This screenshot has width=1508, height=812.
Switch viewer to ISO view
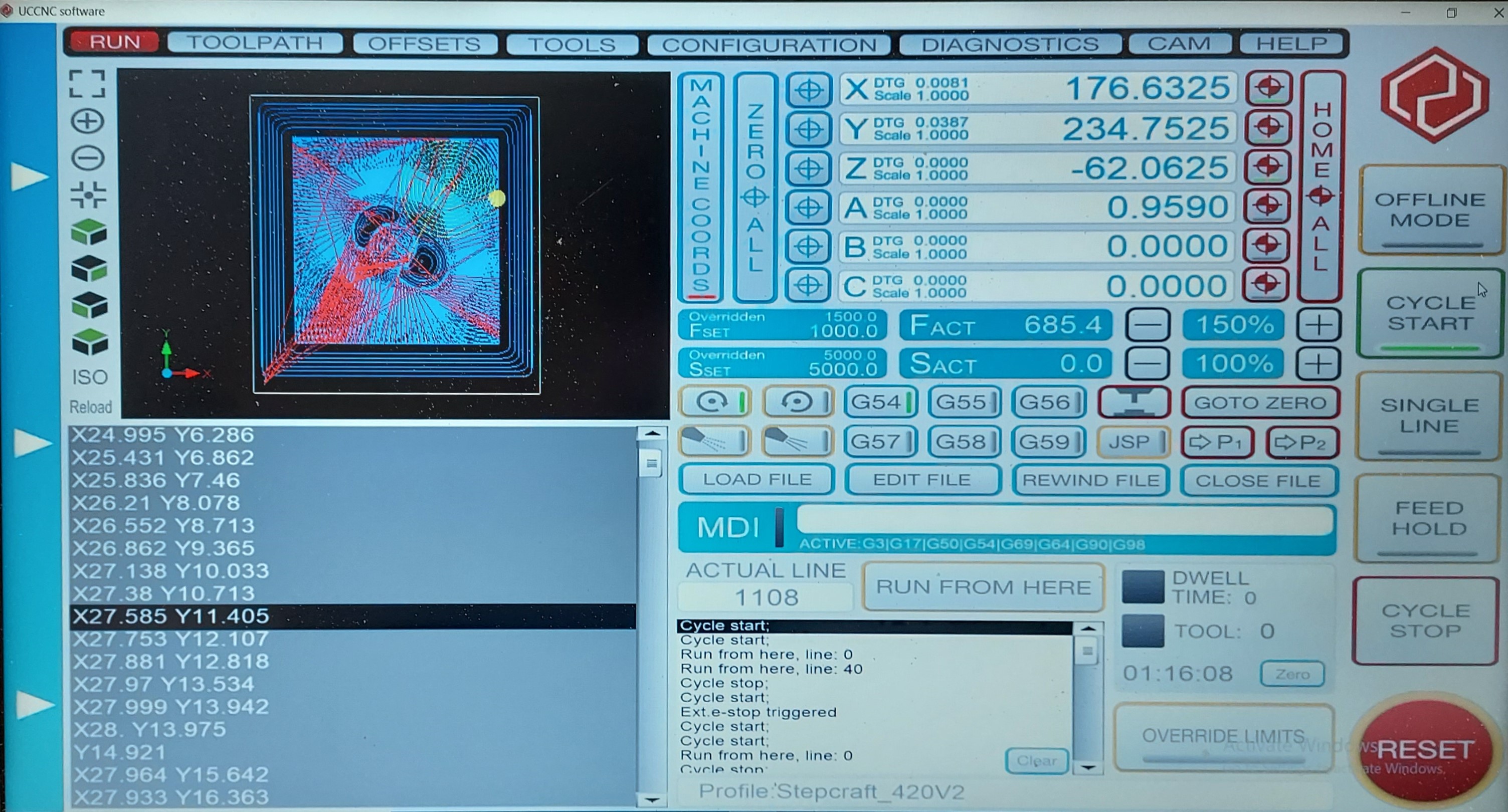(90, 377)
